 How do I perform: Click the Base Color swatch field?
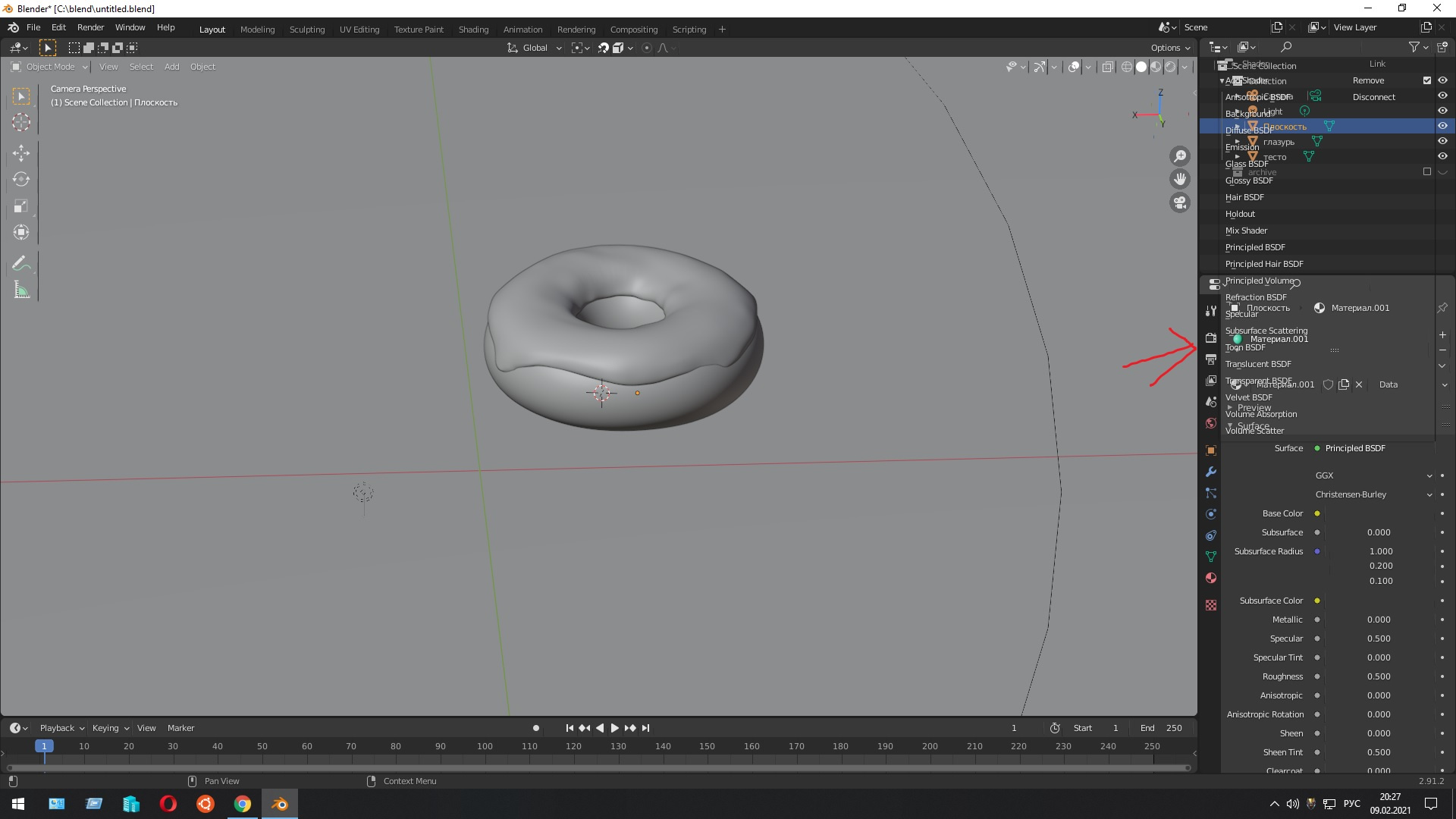click(x=1379, y=513)
